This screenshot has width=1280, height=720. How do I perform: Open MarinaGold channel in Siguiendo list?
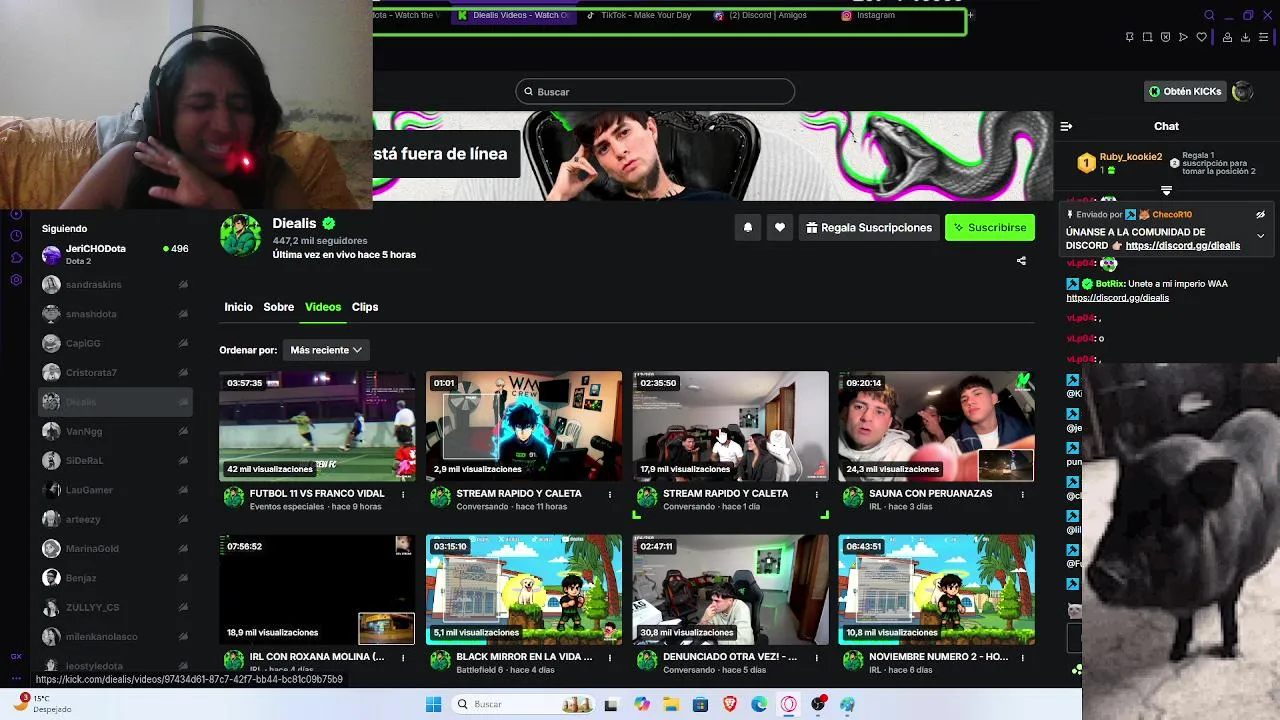[115, 548]
